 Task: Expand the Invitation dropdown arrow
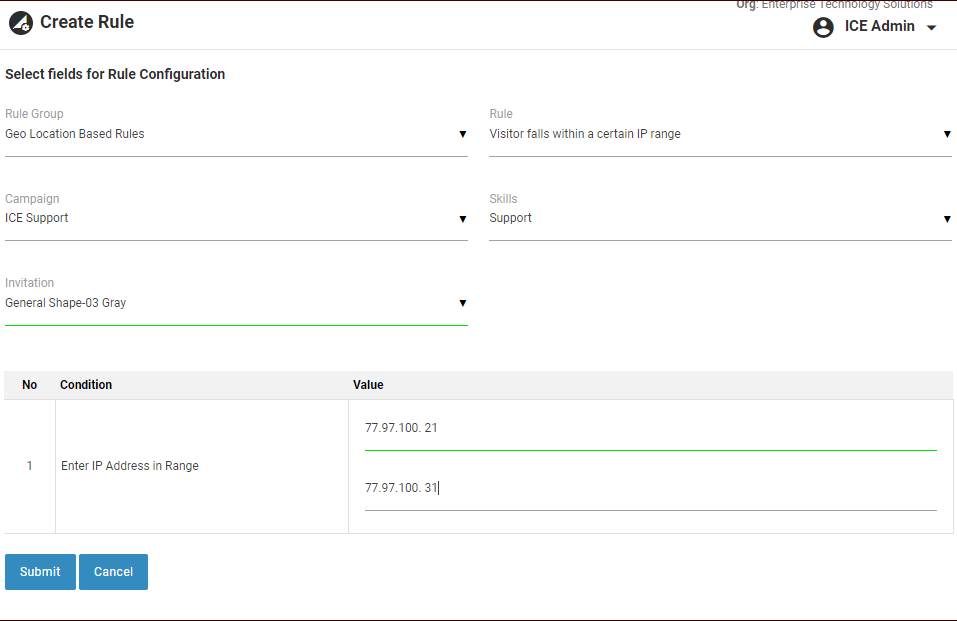click(x=462, y=303)
